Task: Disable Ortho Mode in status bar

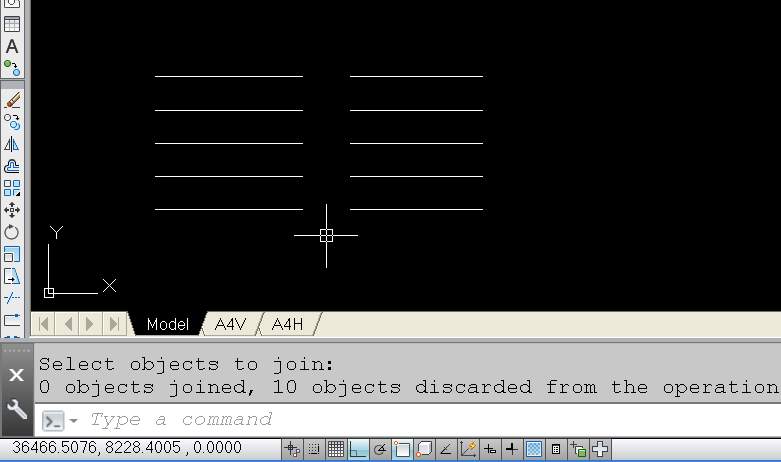Action: pos(358,450)
